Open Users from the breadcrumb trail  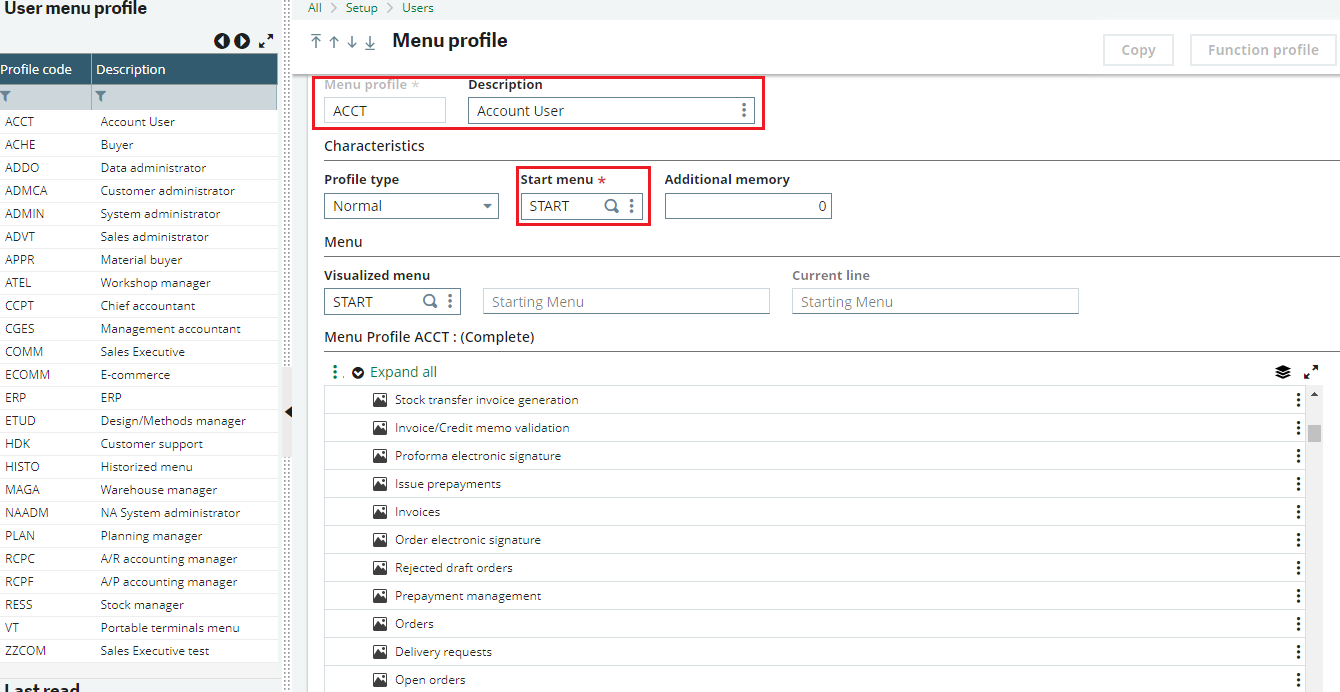tap(417, 8)
